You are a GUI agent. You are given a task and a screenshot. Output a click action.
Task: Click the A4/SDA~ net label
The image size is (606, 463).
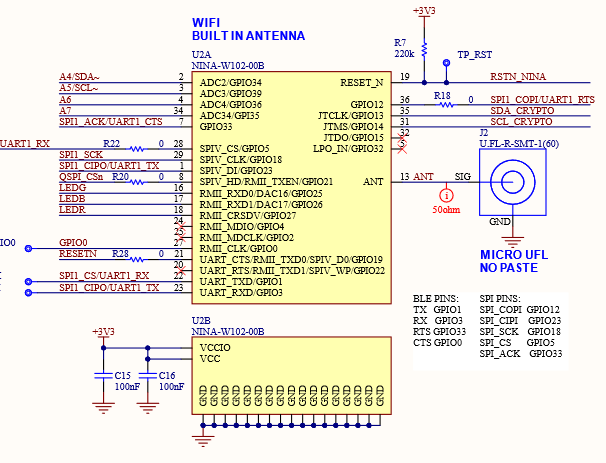(x=80, y=77)
